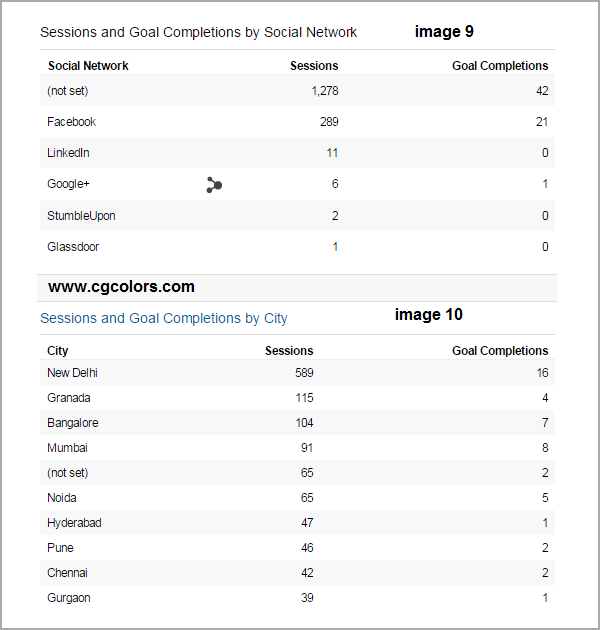Sort city table by Sessions header

[289, 351]
